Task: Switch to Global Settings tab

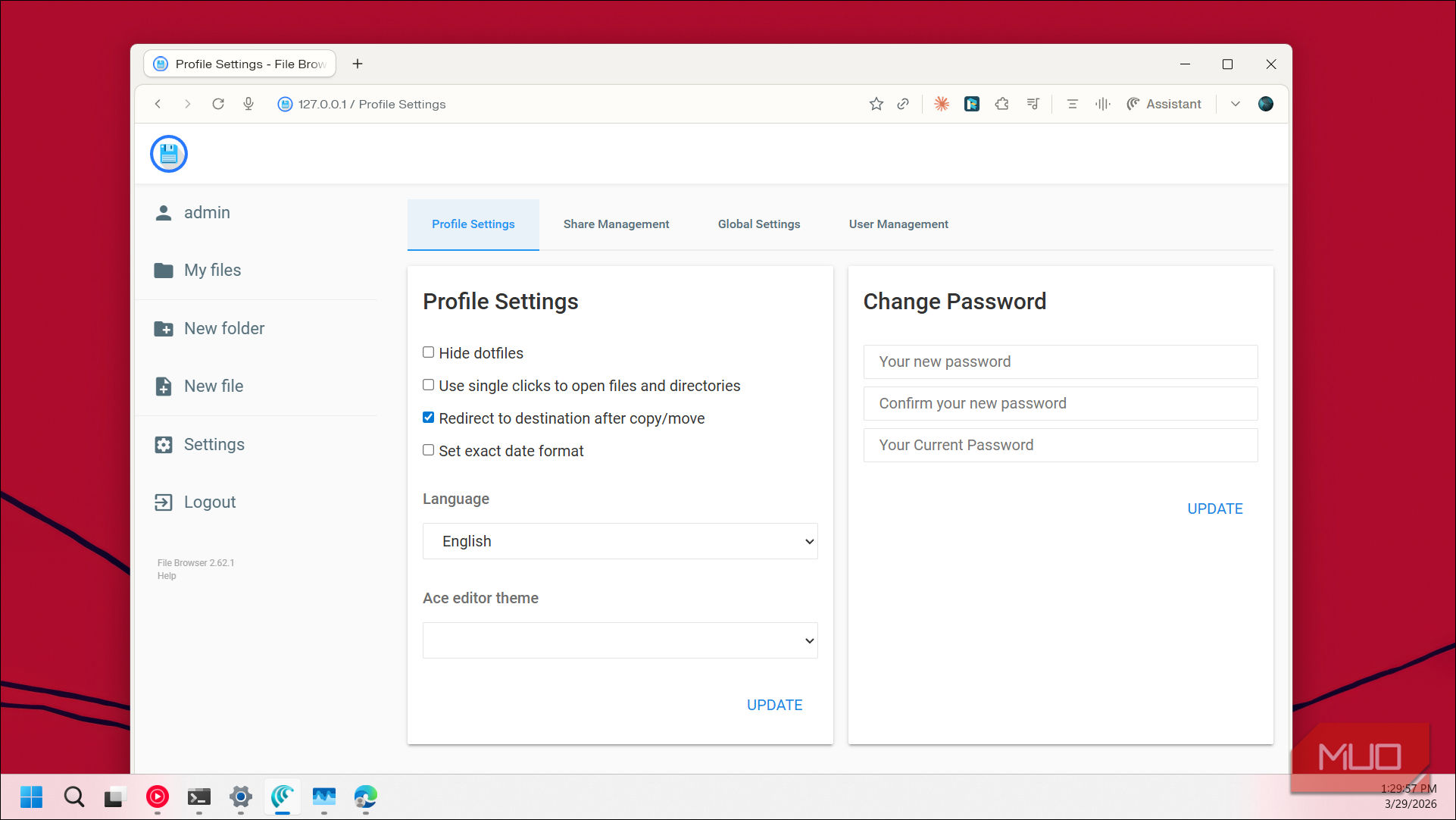Action: click(x=759, y=224)
